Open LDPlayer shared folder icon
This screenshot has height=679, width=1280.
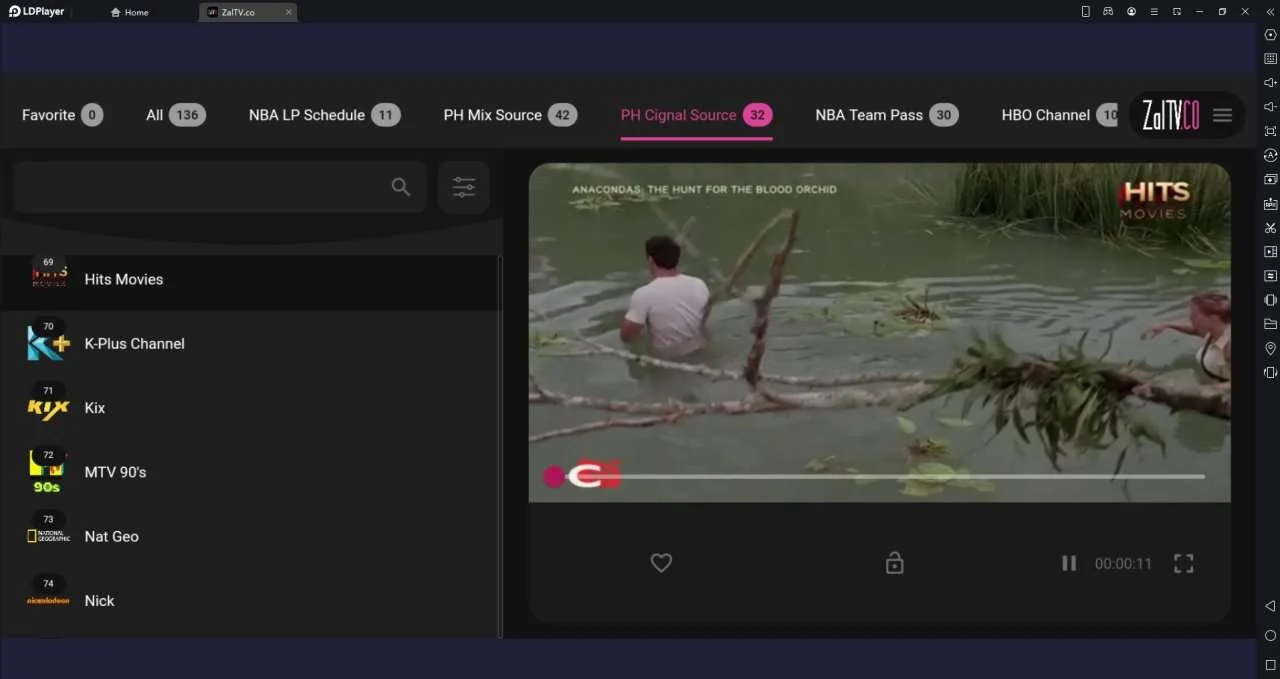(1270, 324)
